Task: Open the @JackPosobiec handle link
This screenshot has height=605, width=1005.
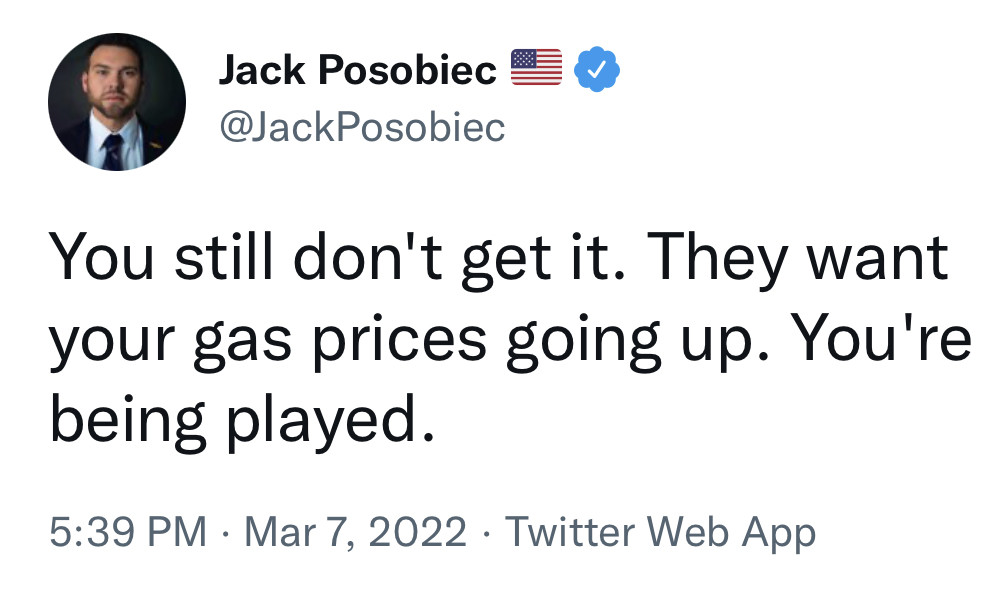Action: click(x=361, y=127)
